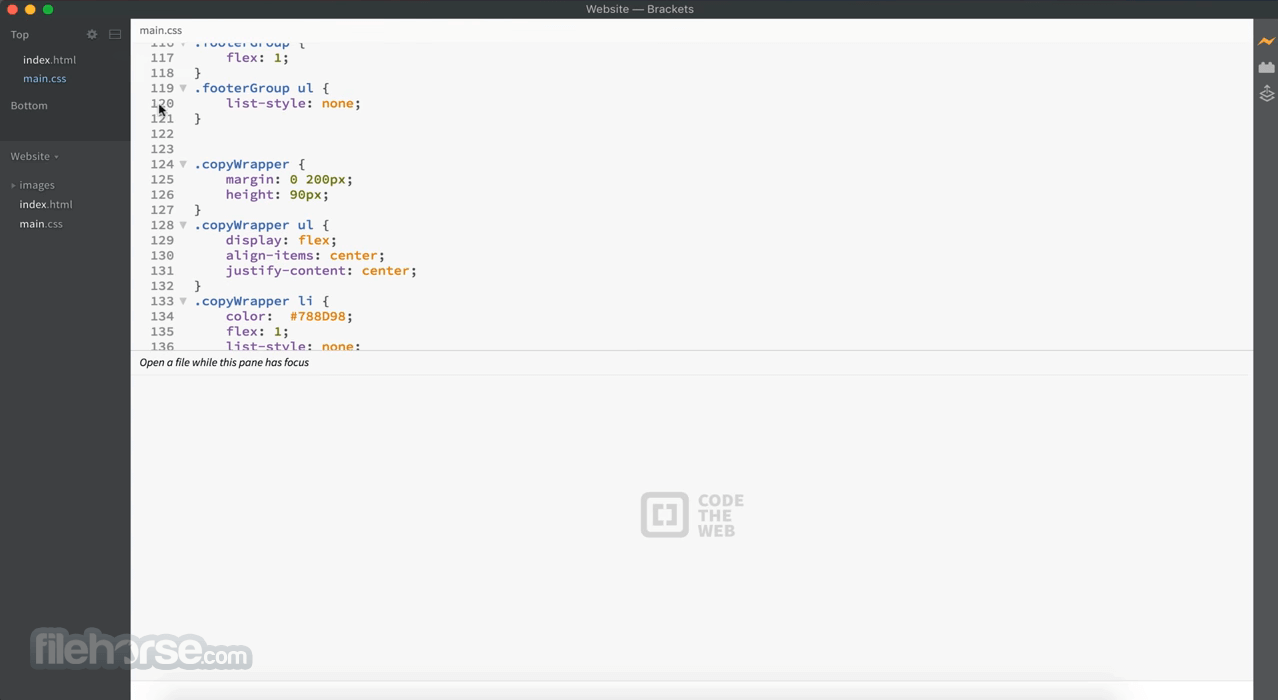Click line number 125 in the gutter
This screenshot has height=700, width=1278.
pos(162,180)
